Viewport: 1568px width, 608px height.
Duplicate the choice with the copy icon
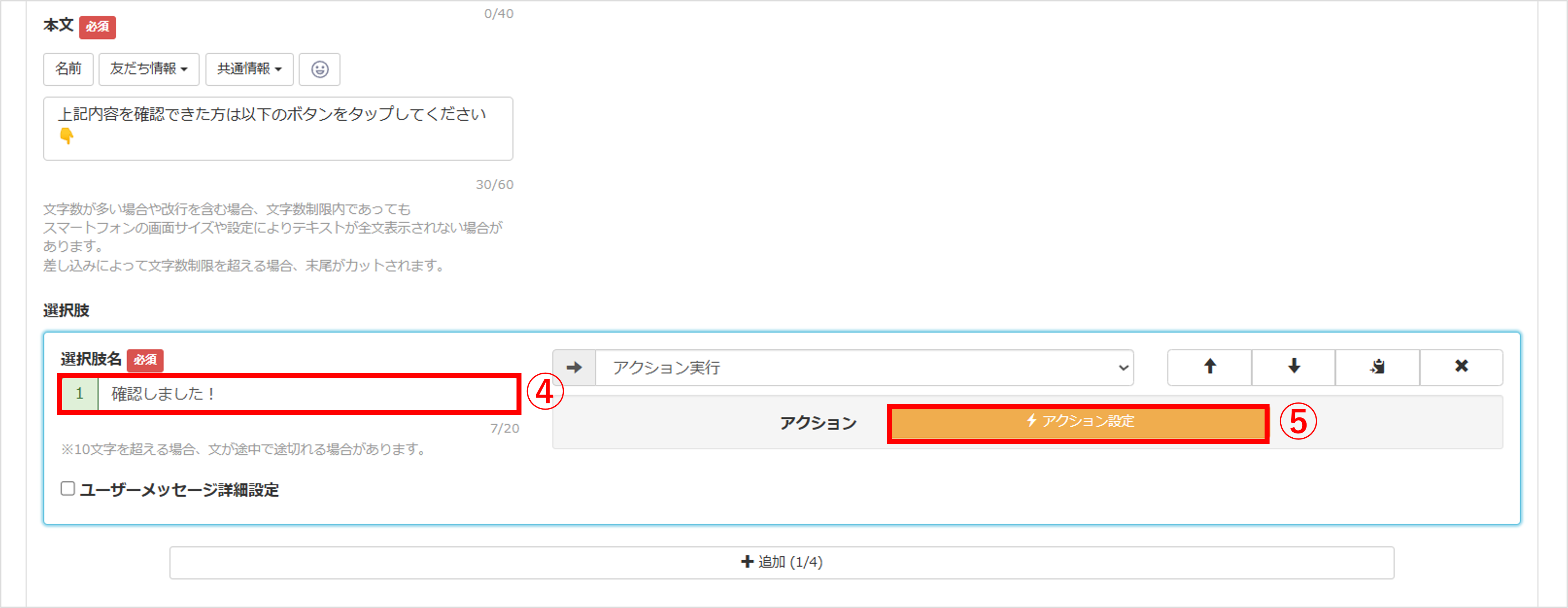[x=1377, y=367]
